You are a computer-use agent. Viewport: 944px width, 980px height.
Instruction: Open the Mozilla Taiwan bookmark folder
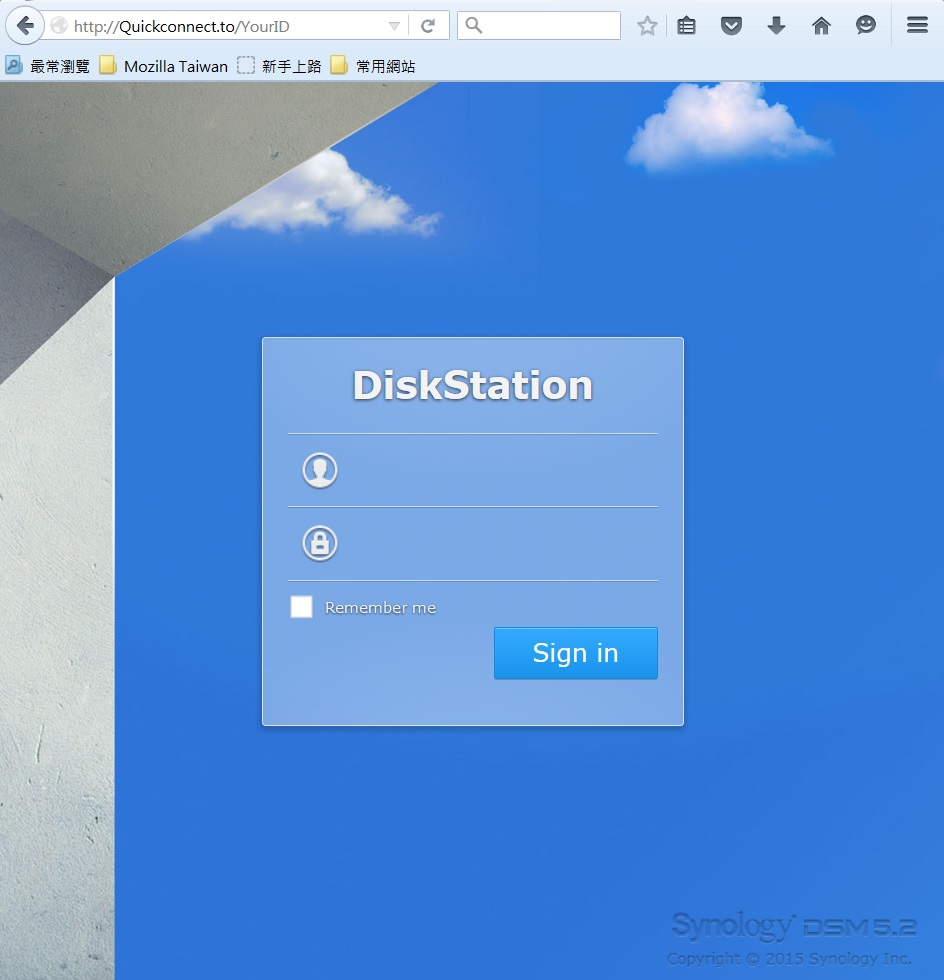164,66
